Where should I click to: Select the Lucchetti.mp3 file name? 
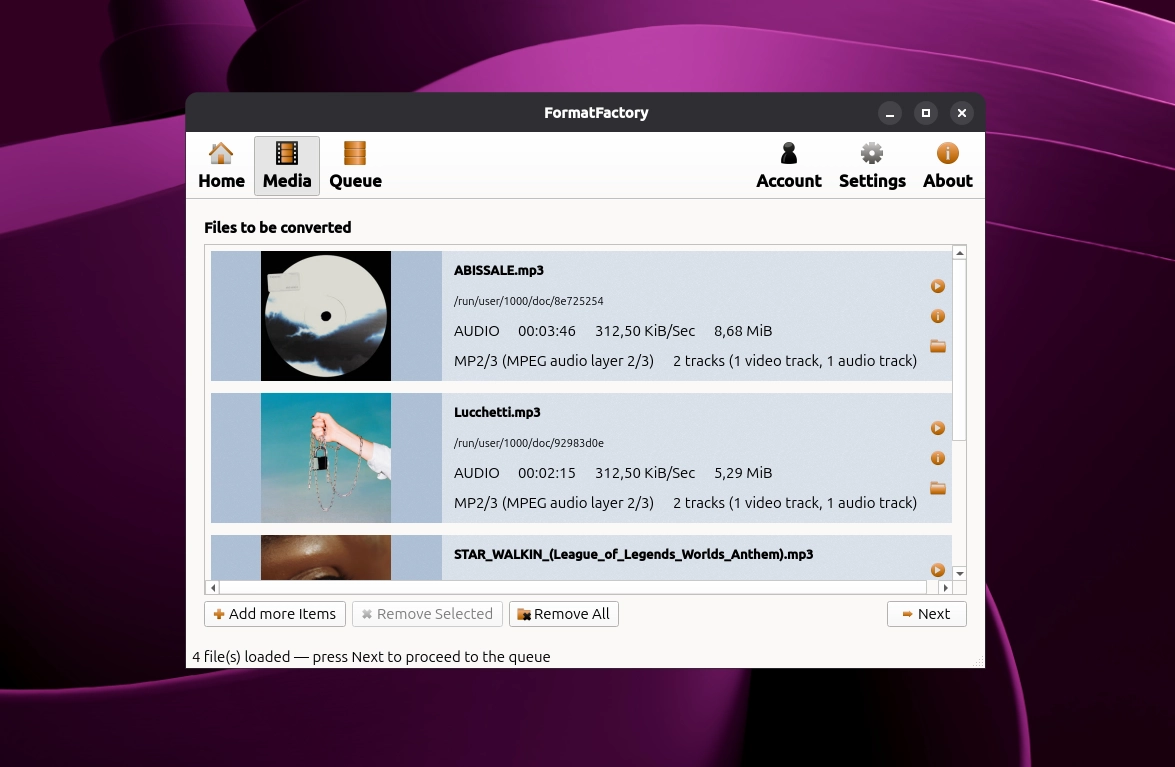point(497,412)
